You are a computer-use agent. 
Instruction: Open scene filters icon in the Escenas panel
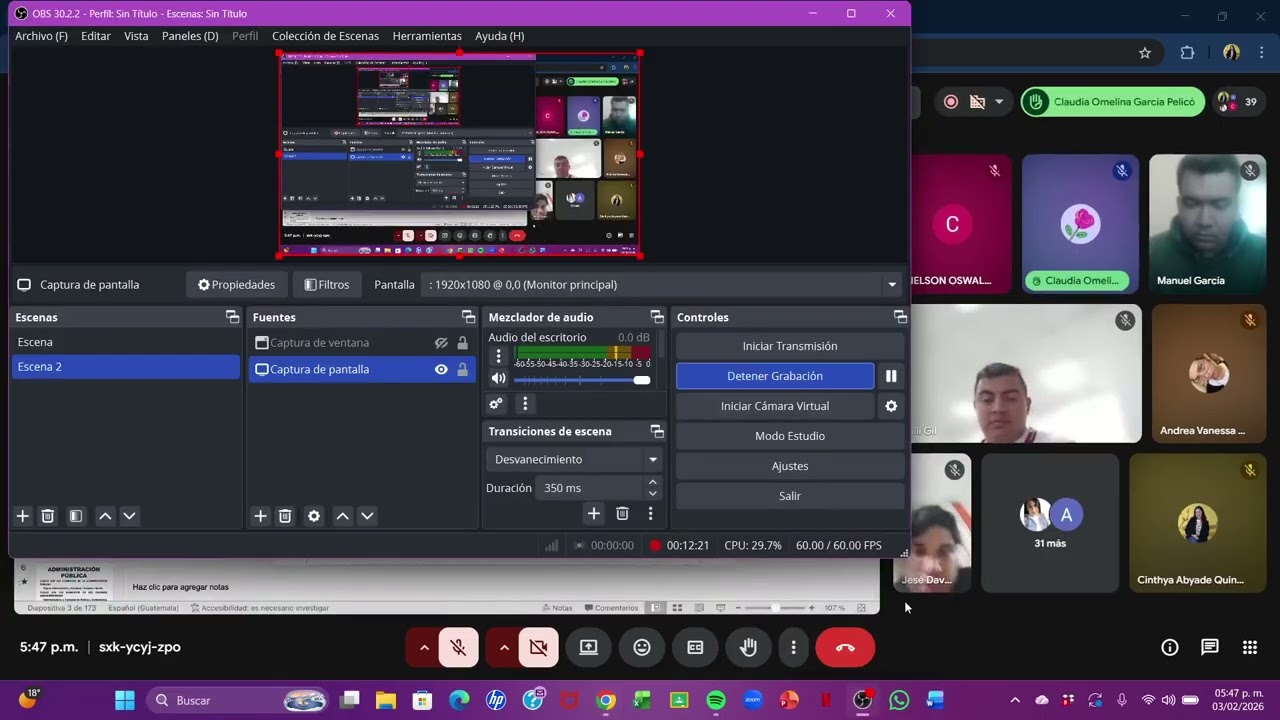[76, 516]
